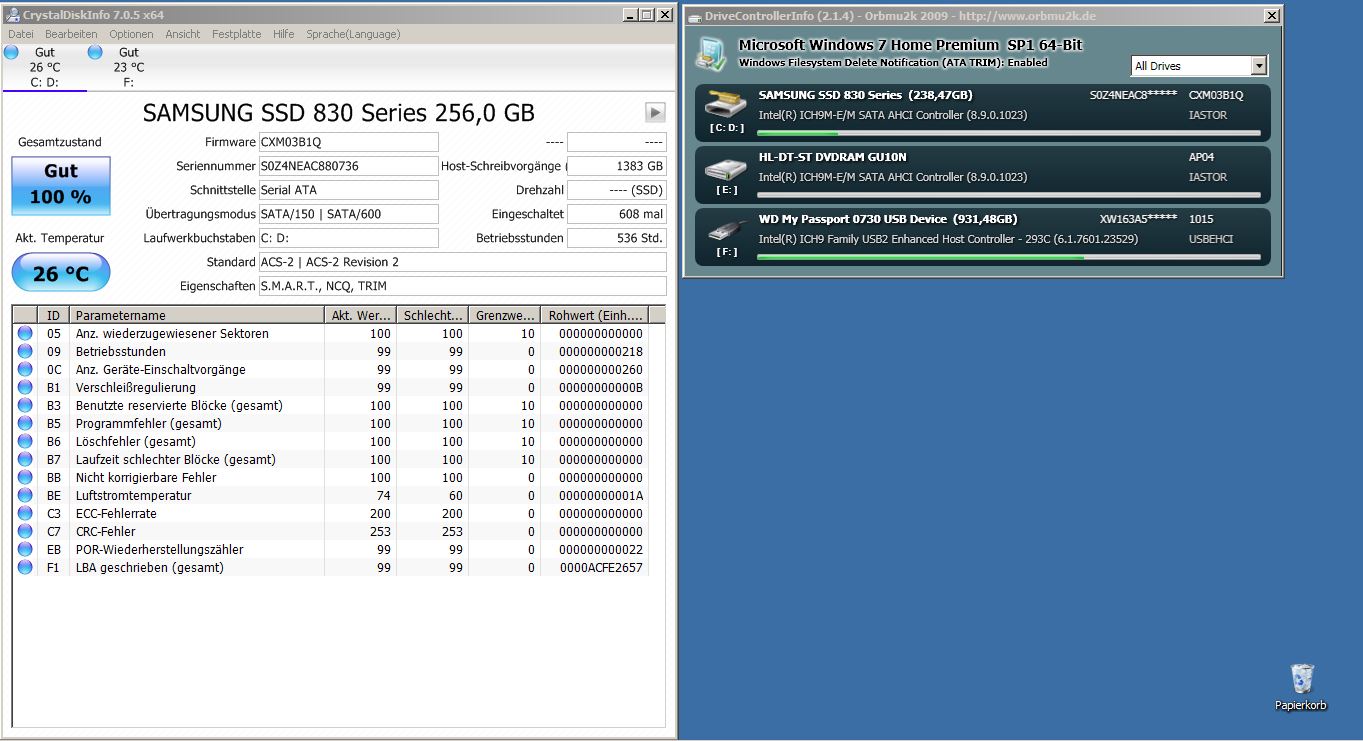1363x741 pixels.
Task: Sort by the ID column header
Action: tap(54, 315)
